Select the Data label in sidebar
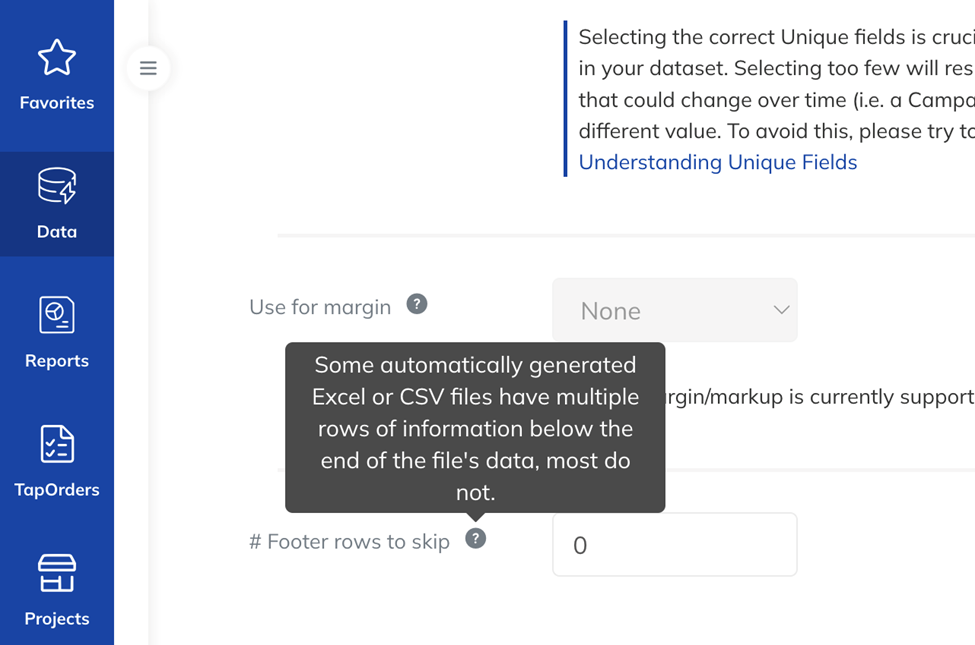Viewport: 975px width, 645px height. (x=57, y=231)
